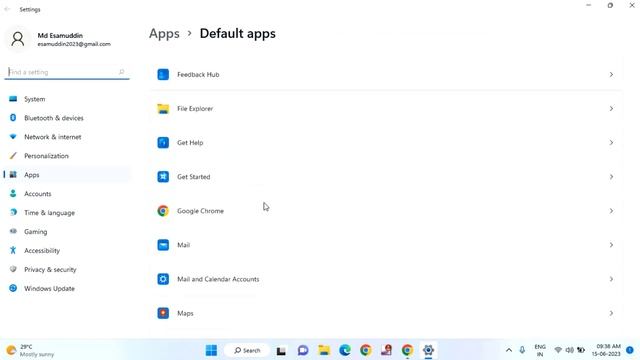Select the Apps category in sidebar
The image size is (640, 360).
tap(67, 175)
